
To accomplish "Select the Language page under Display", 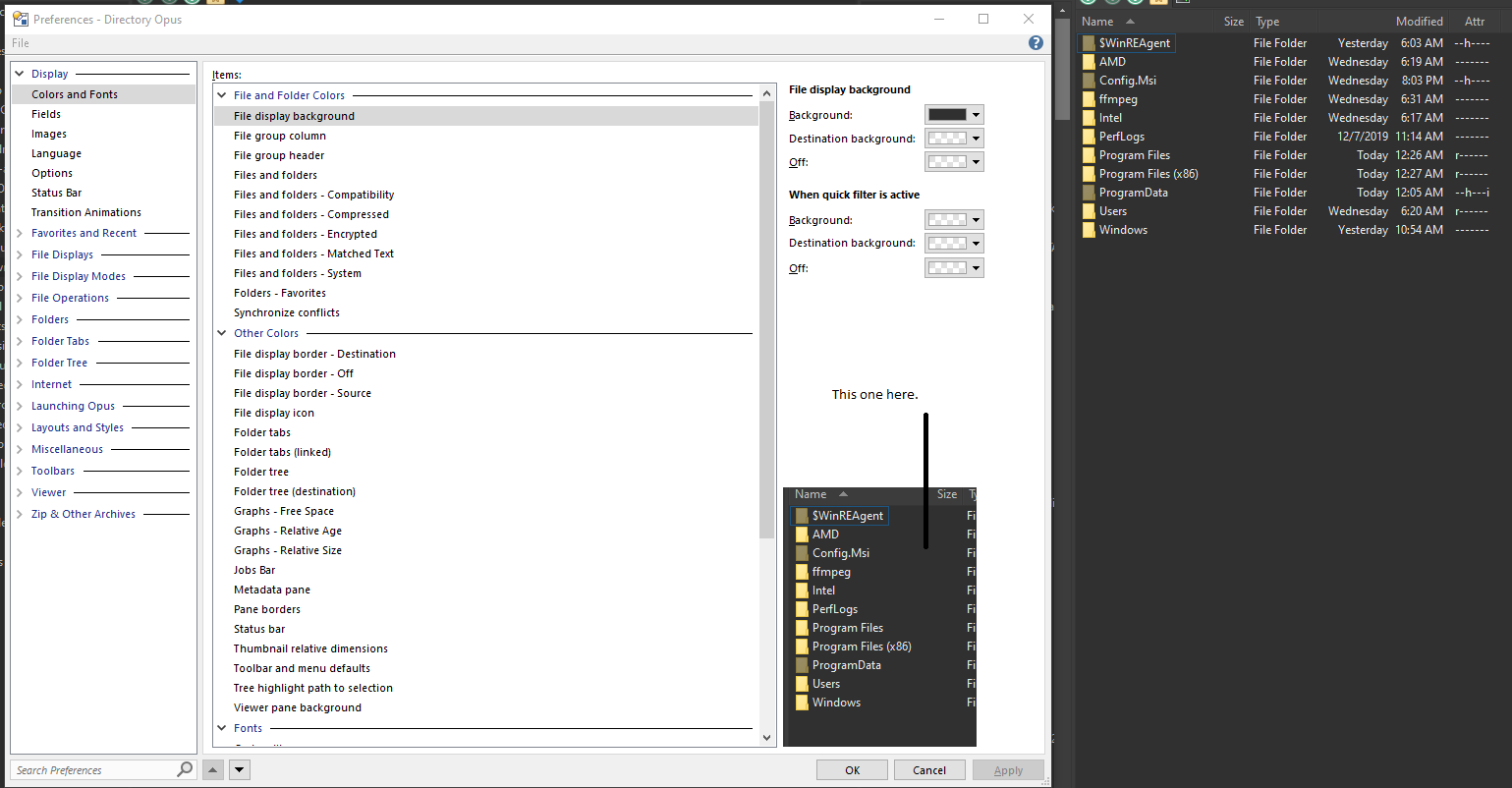I will pos(56,153).
